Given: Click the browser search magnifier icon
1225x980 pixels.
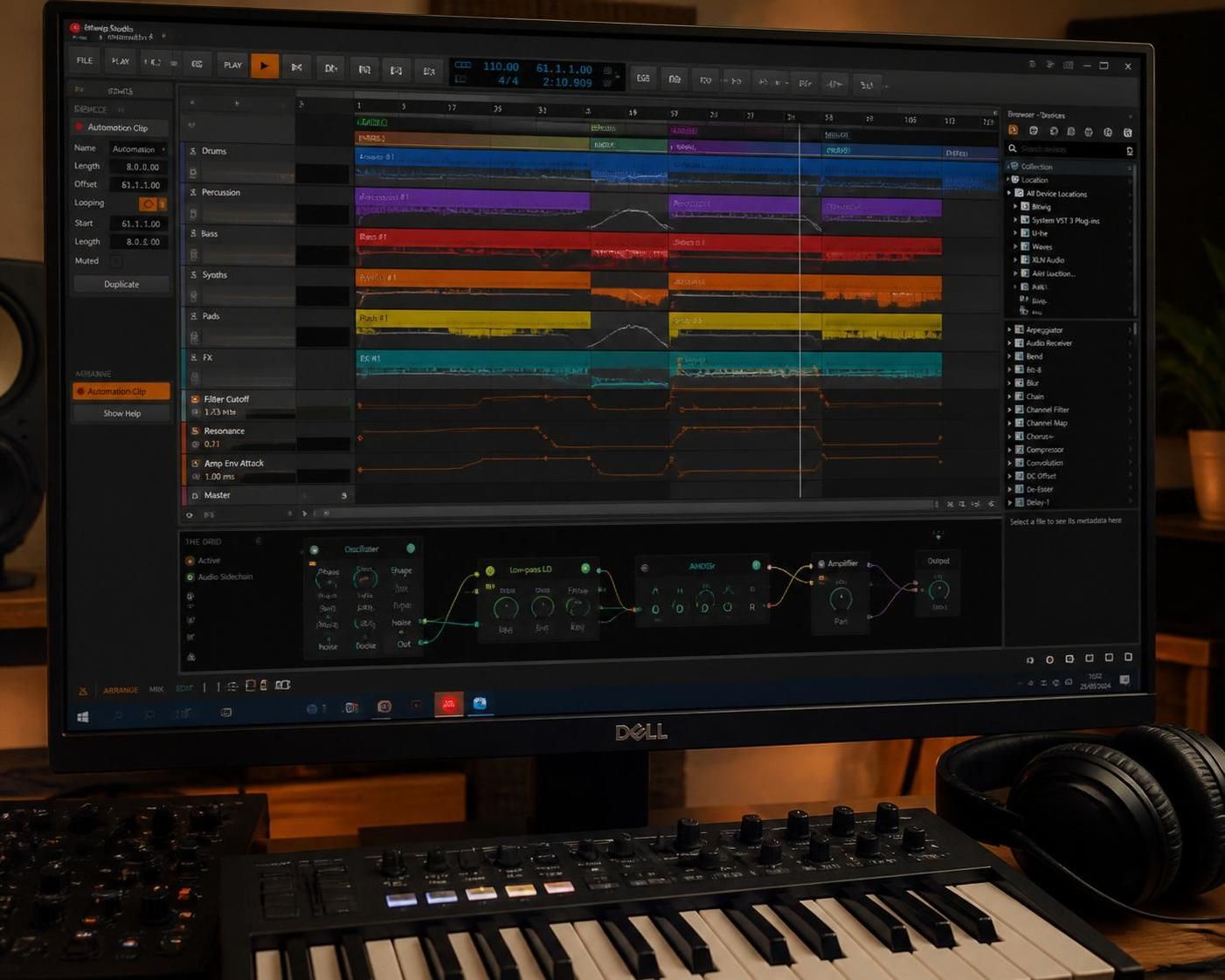Looking at the screenshot, I should (x=1014, y=149).
